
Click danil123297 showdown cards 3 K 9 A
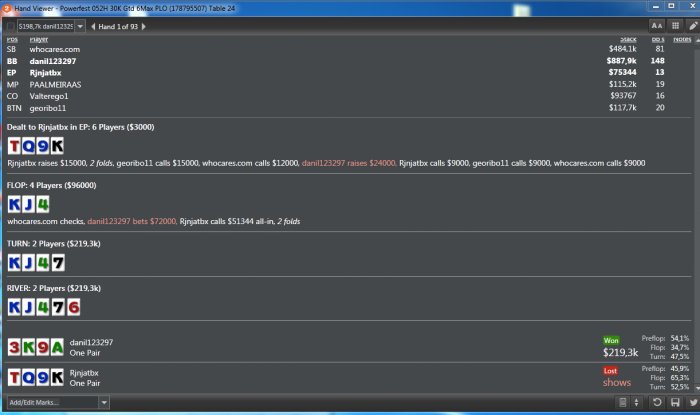(x=36, y=347)
